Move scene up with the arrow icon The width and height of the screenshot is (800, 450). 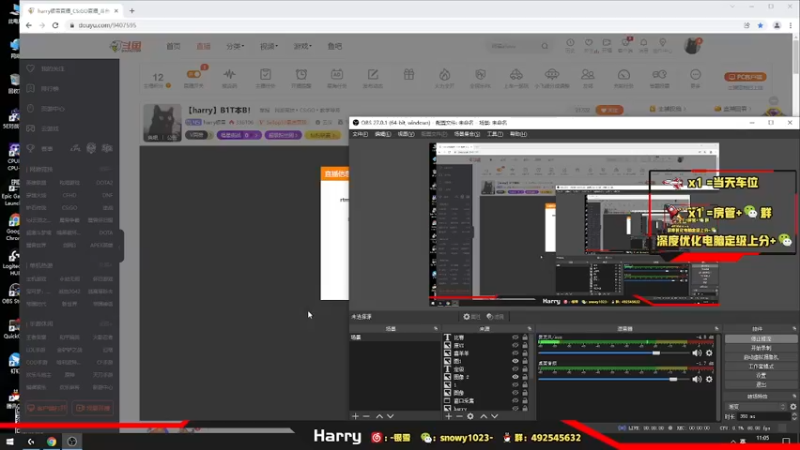pyautogui.click(x=379, y=416)
